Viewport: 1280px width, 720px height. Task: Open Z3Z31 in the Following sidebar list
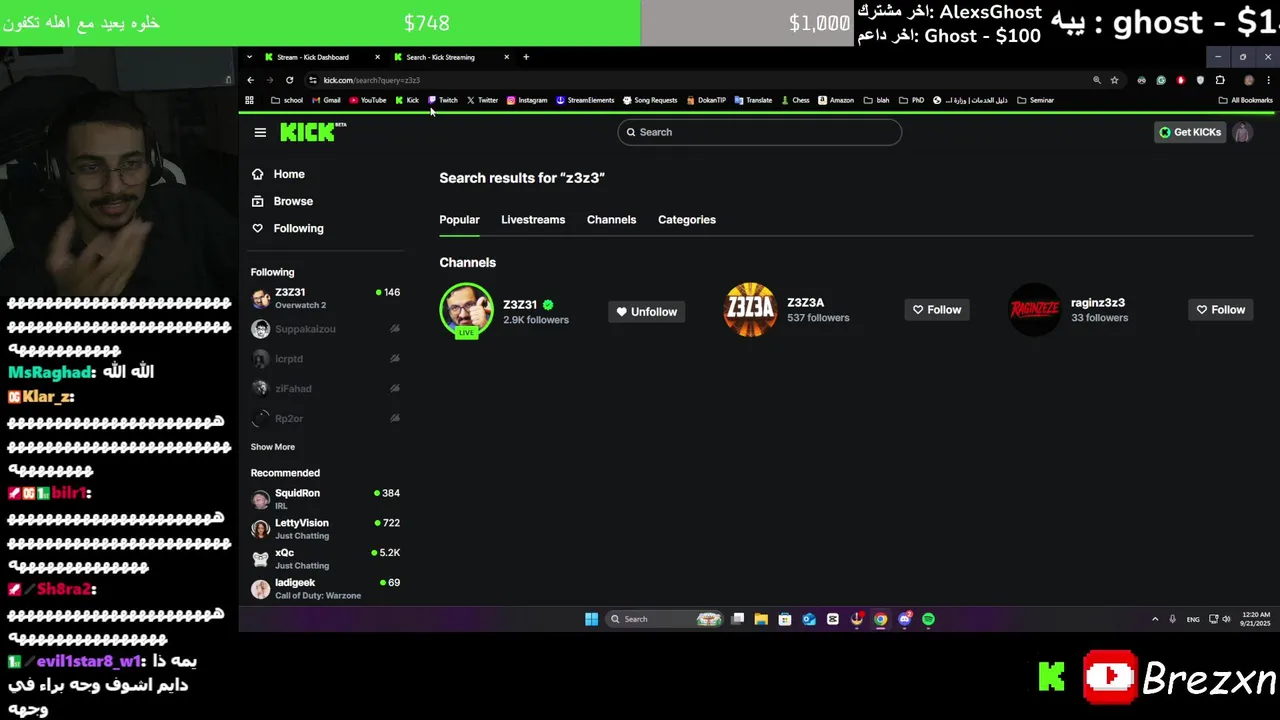click(325, 298)
